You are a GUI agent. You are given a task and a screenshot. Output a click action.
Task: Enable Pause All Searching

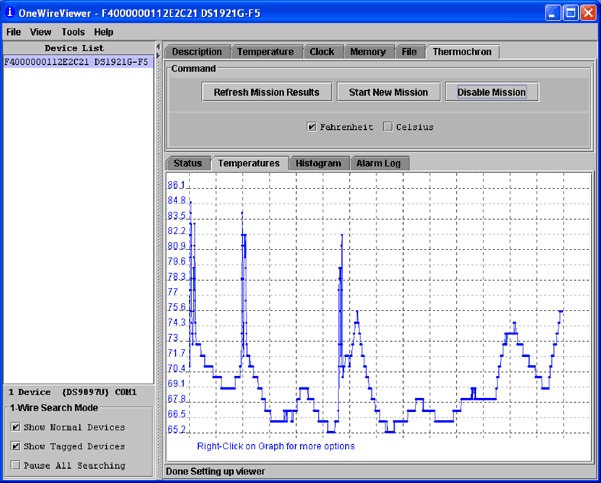pyautogui.click(x=15, y=466)
